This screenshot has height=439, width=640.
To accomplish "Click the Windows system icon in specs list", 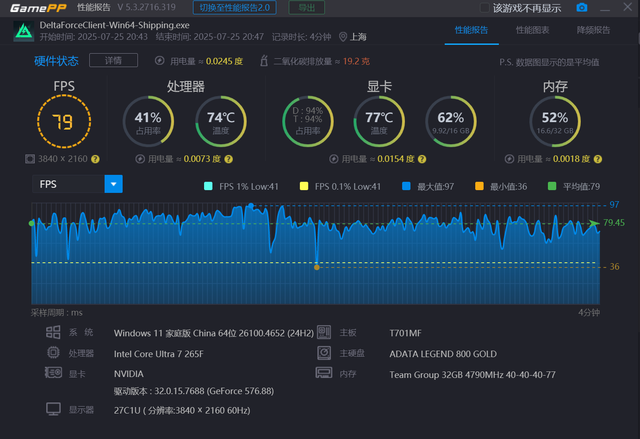I will tap(53, 332).
